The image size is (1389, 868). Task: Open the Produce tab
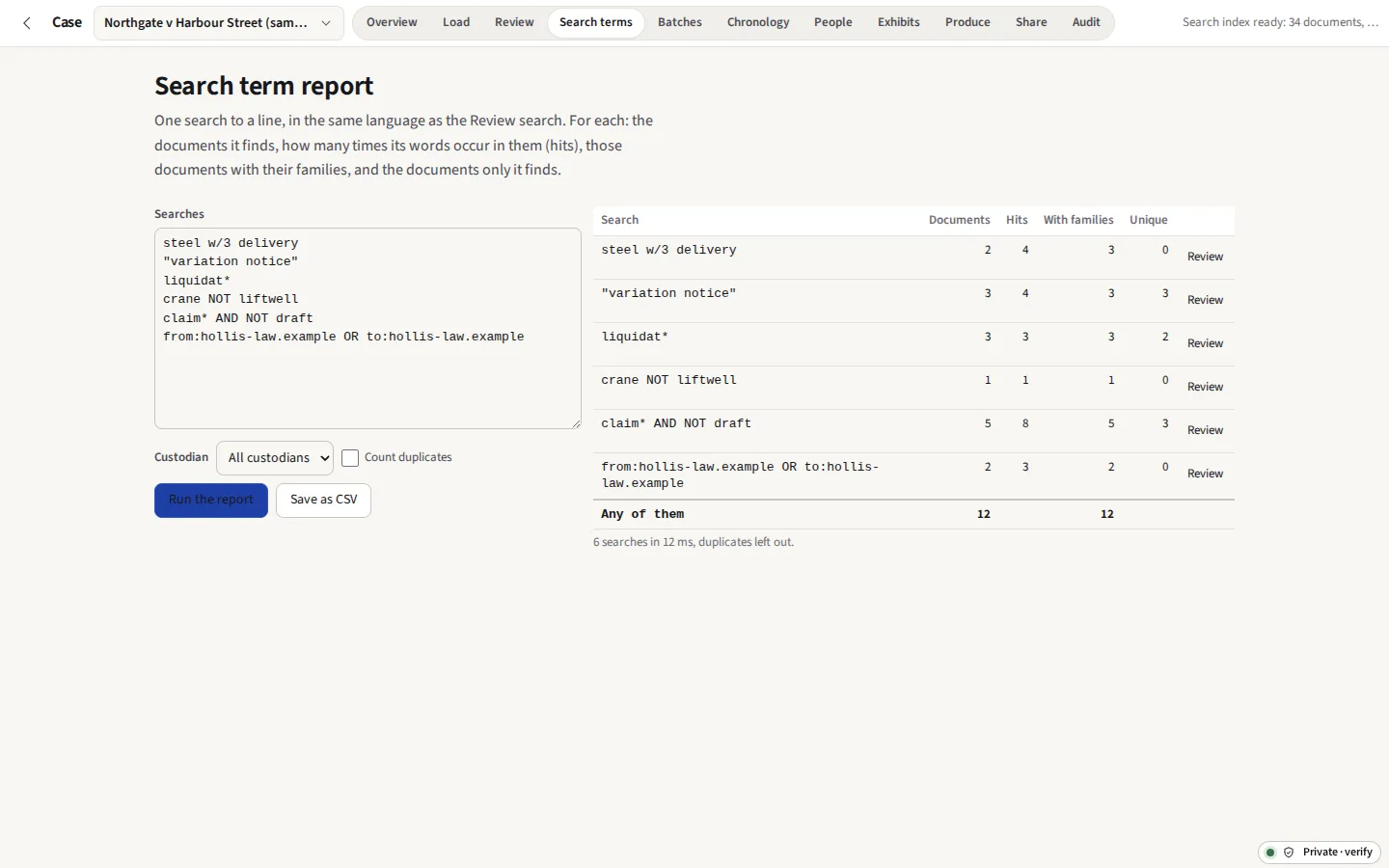pos(967,22)
